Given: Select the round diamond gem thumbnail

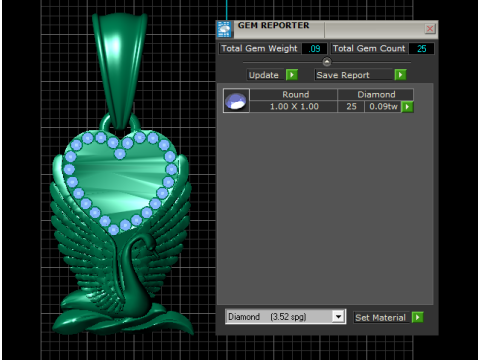Looking at the screenshot, I should (x=236, y=101).
